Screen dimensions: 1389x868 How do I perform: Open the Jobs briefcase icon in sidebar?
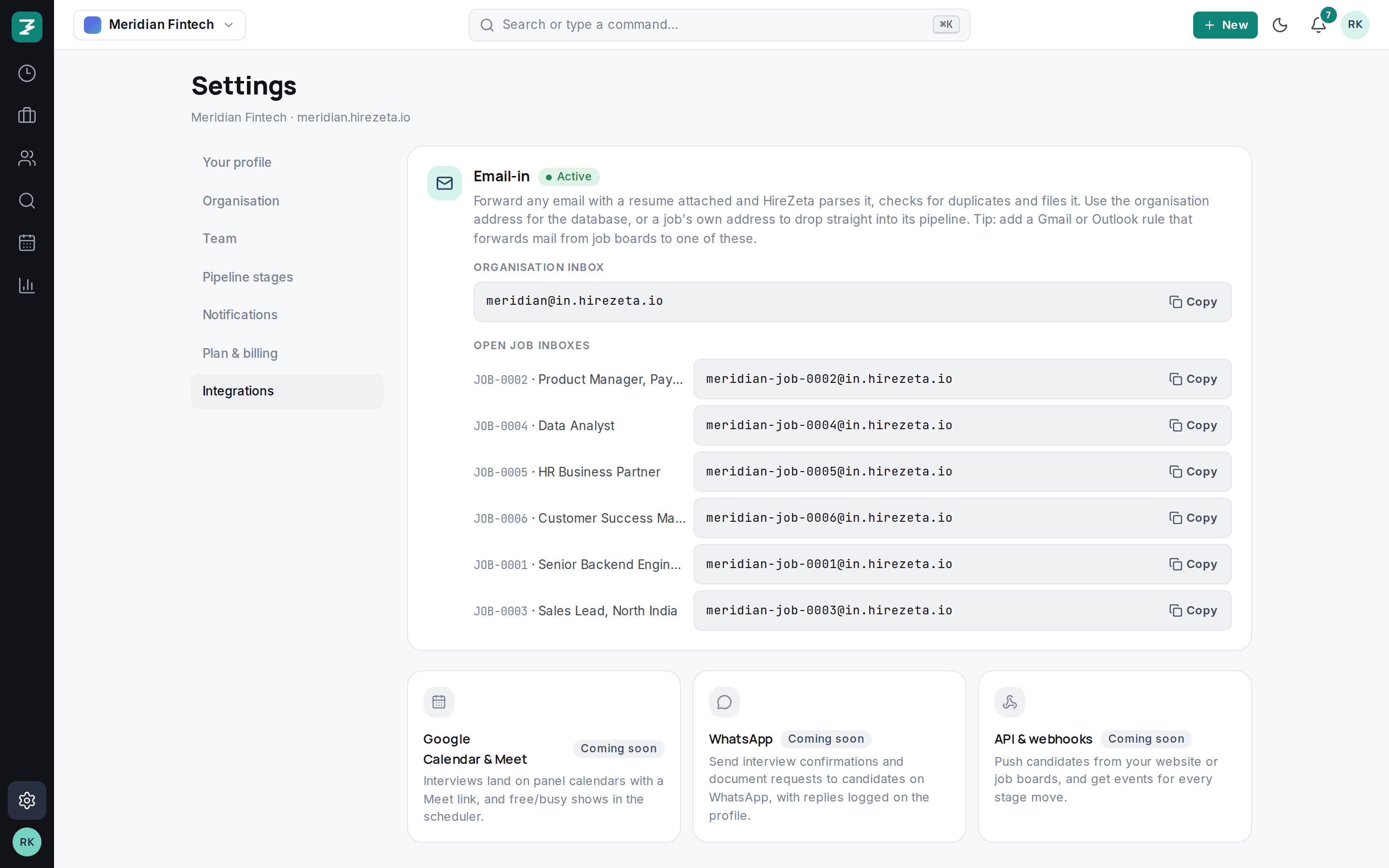click(27, 115)
